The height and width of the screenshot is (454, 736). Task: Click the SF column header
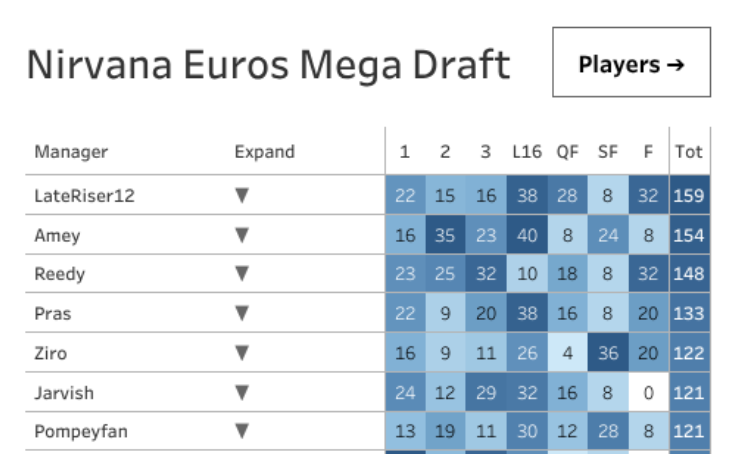(608, 152)
